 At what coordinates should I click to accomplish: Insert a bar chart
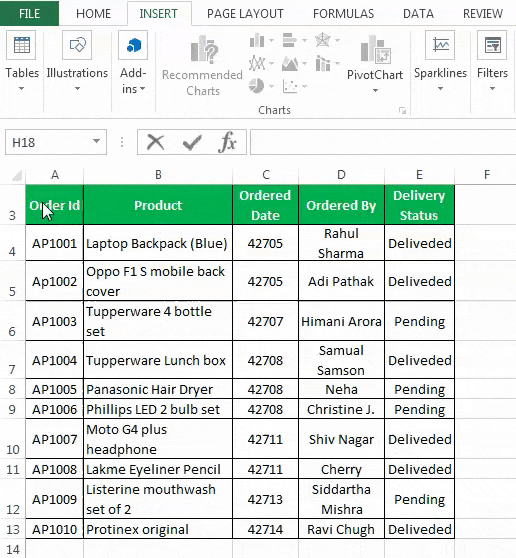click(290, 41)
